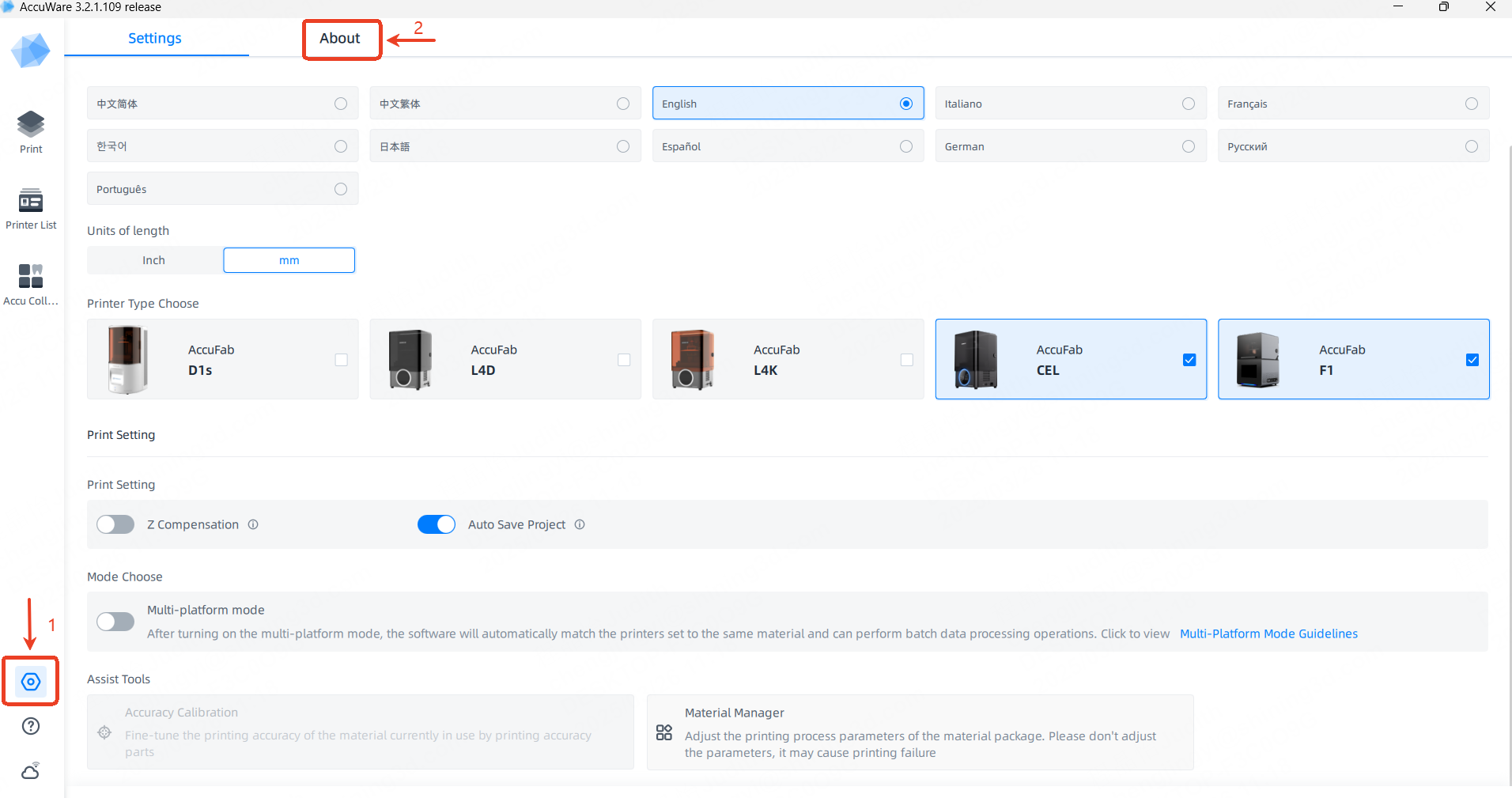Select Español language option

pyautogui.click(x=788, y=146)
